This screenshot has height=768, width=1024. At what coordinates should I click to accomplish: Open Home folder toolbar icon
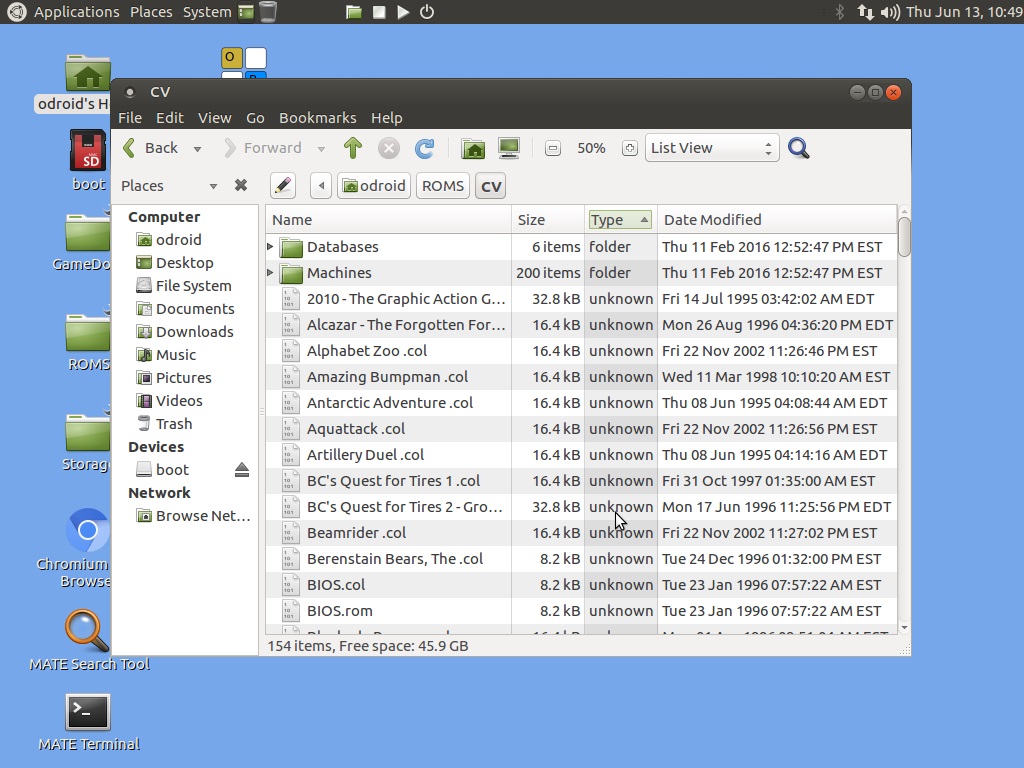pos(473,148)
